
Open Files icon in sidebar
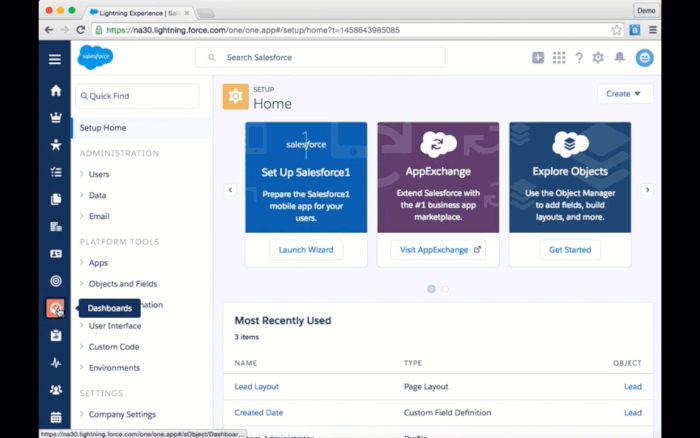pyautogui.click(x=56, y=199)
